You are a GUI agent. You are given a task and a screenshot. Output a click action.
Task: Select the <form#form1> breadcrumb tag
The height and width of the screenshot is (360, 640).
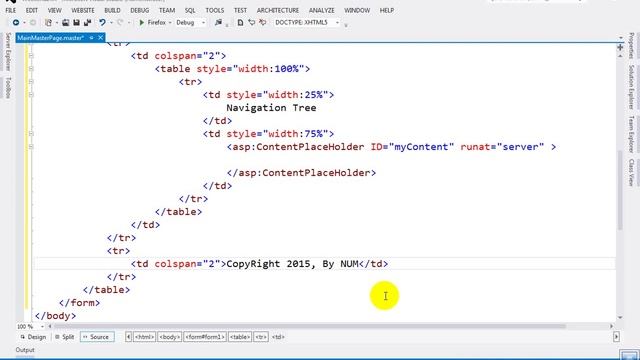[205, 337]
